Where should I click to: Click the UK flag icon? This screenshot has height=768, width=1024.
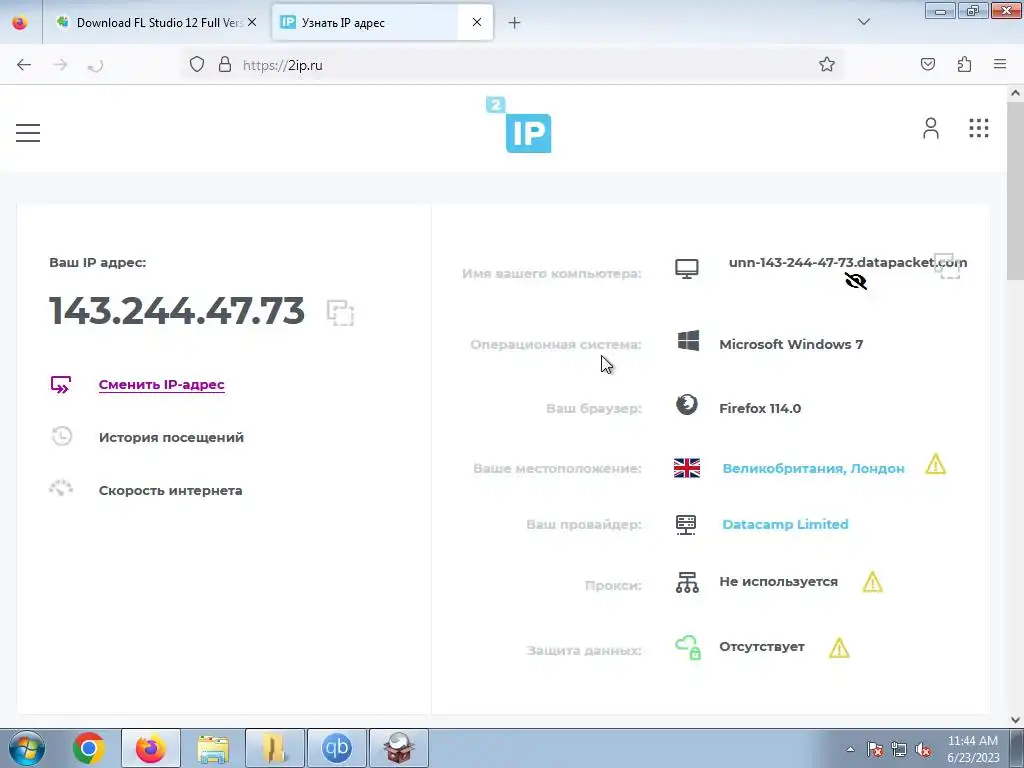tap(686, 468)
